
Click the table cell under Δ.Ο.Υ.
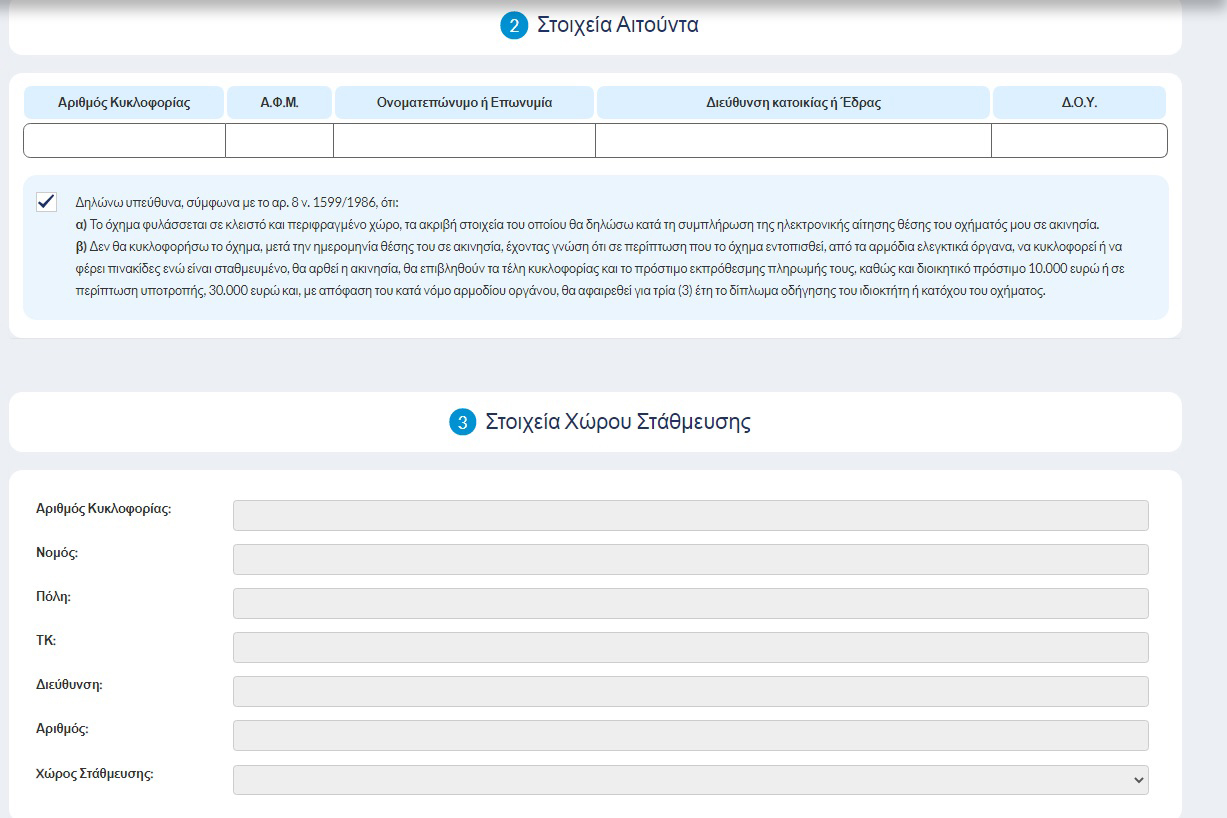coord(1079,141)
